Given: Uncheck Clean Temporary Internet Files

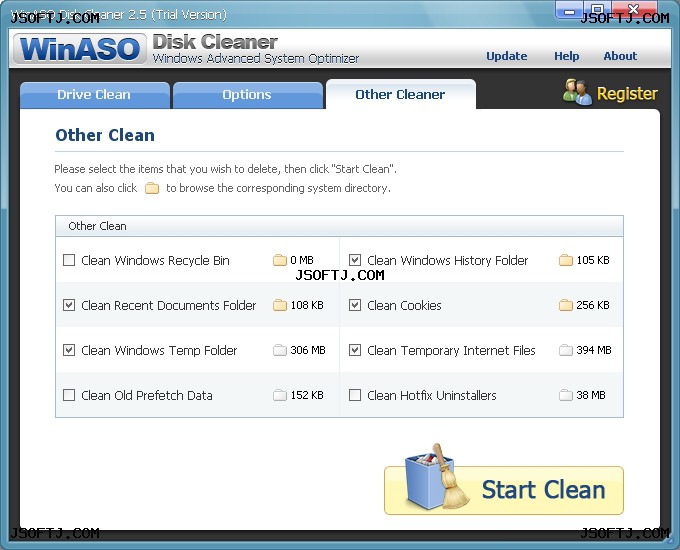Looking at the screenshot, I should 355,350.
